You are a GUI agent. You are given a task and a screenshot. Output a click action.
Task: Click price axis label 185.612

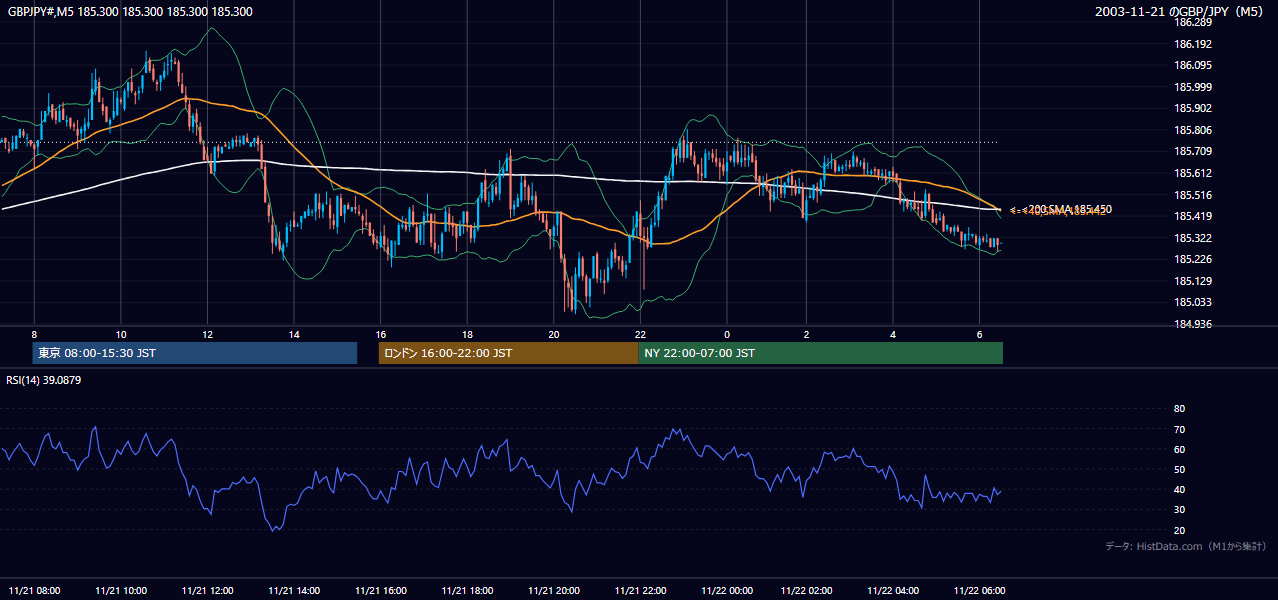click(1194, 173)
